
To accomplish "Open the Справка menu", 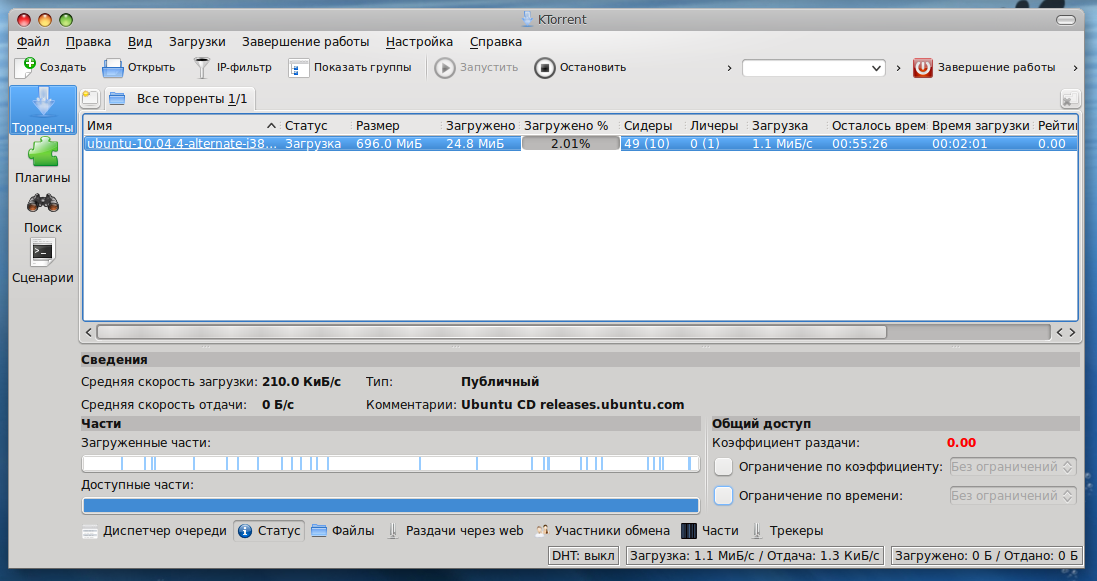I will [x=496, y=42].
